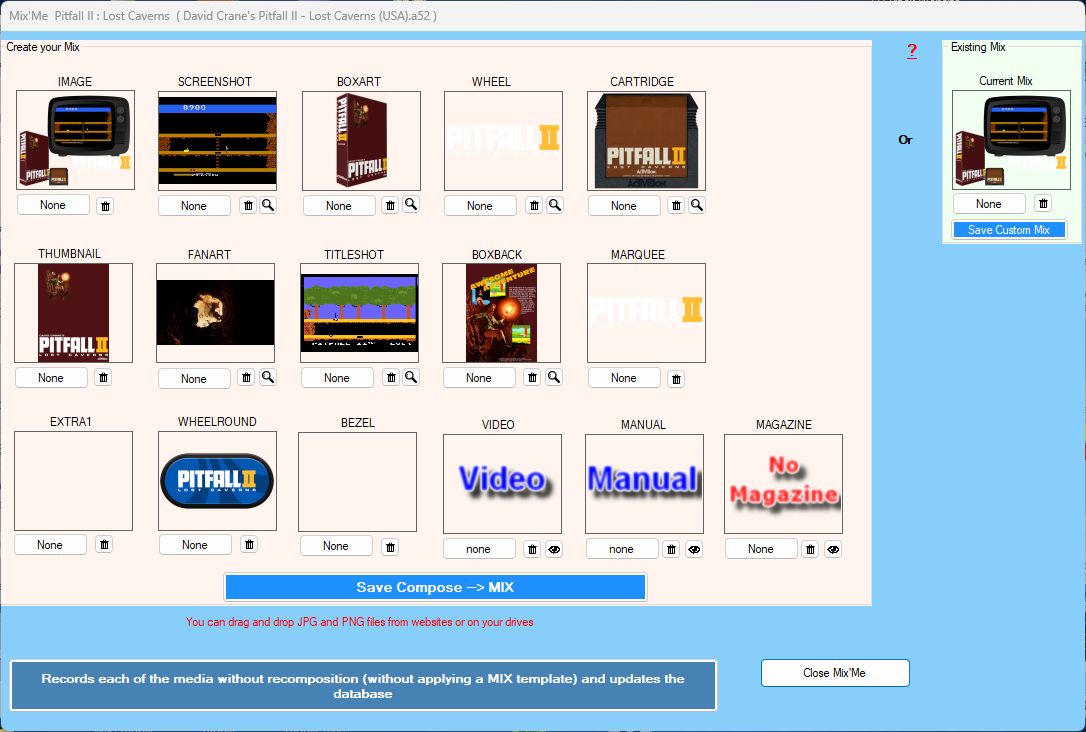Select the FANART cave thumbnail

pos(215,313)
